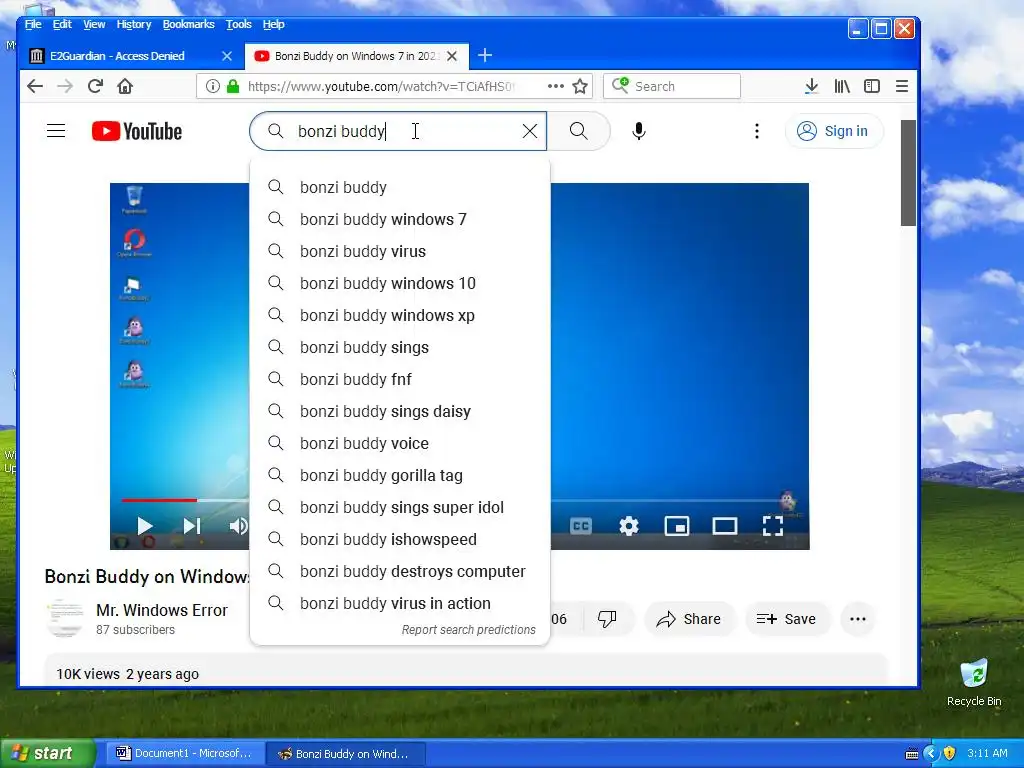Open the Tools menu
Image resolution: width=1024 pixels, height=768 pixels.
click(238, 24)
